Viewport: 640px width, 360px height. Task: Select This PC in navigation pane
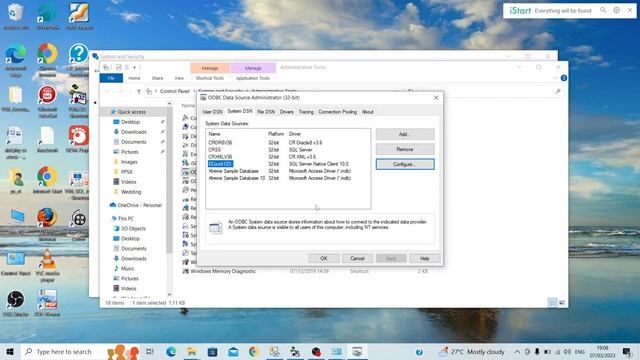pos(125,218)
